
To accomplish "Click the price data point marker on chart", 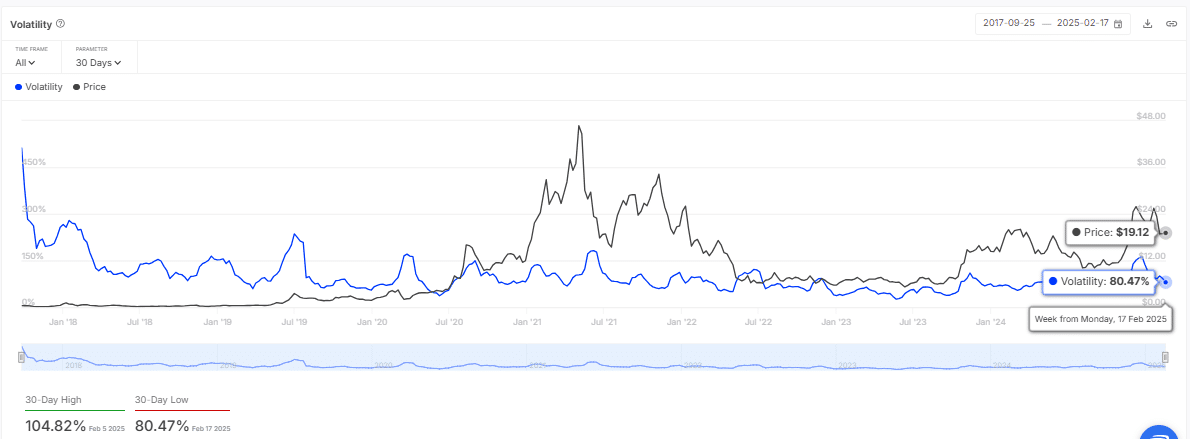I will [1166, 233].
